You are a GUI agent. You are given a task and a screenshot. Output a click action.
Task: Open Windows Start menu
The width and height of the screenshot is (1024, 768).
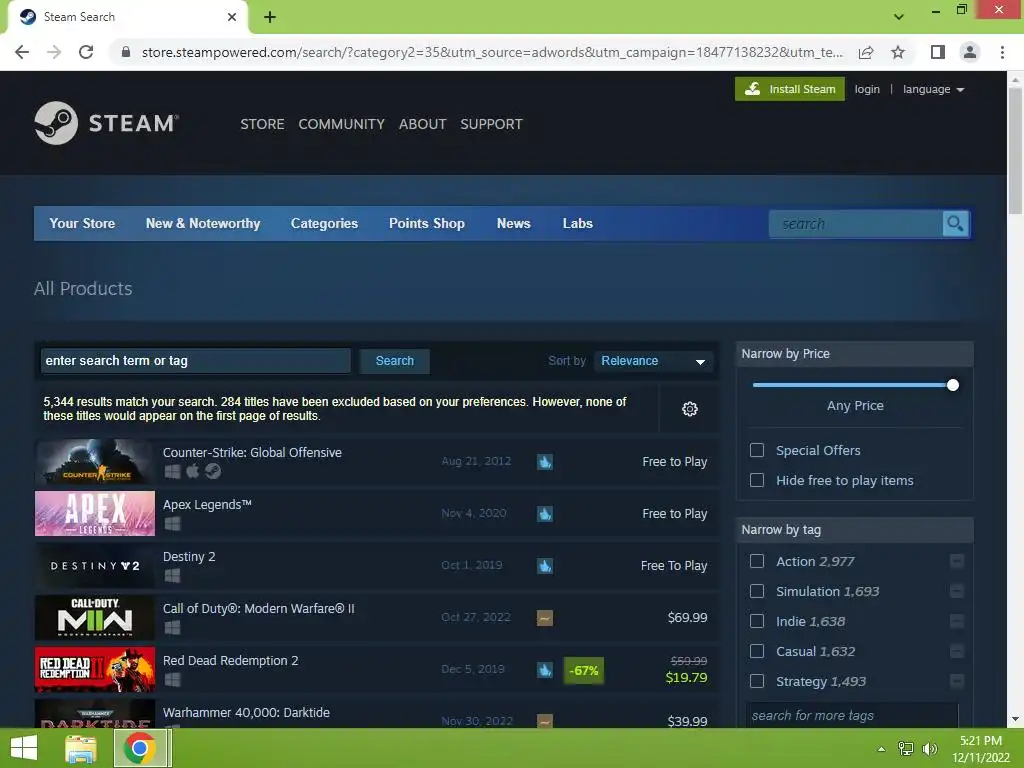point(24,748)
